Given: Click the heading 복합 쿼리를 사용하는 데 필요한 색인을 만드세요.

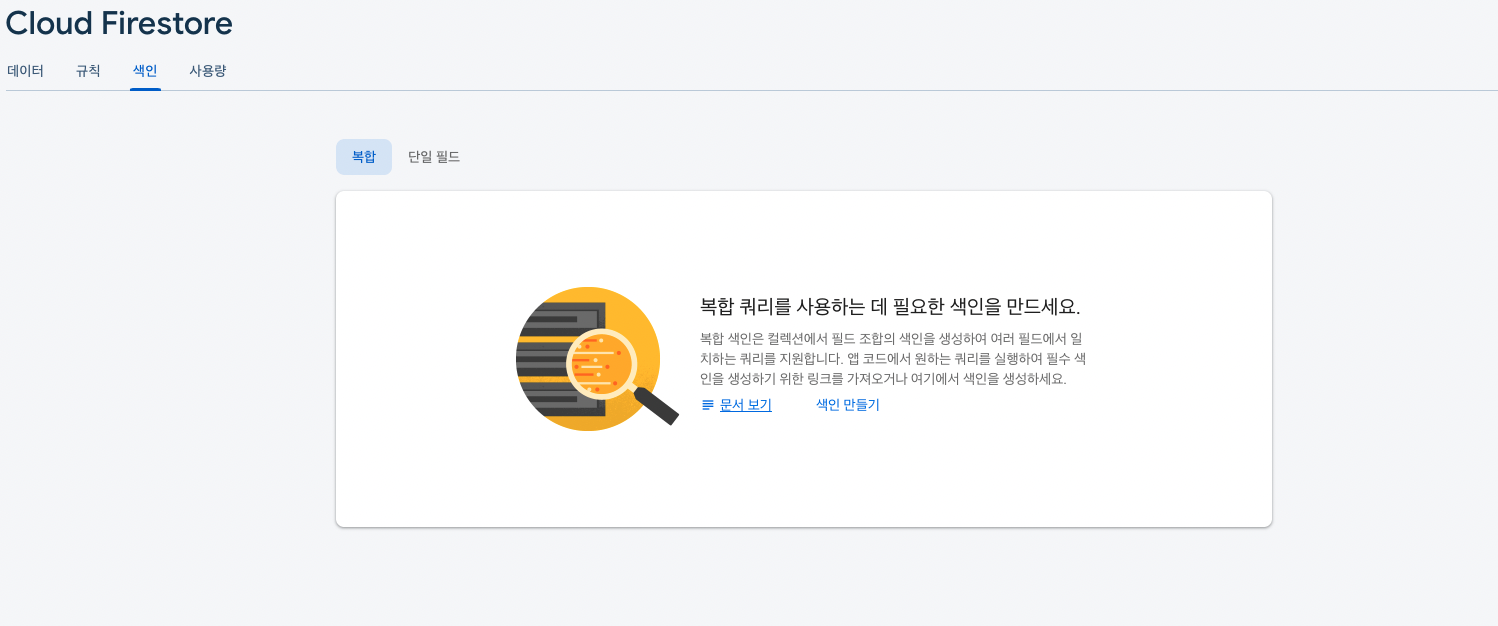Looking at the screenshot, I should (x=890, y=306).
